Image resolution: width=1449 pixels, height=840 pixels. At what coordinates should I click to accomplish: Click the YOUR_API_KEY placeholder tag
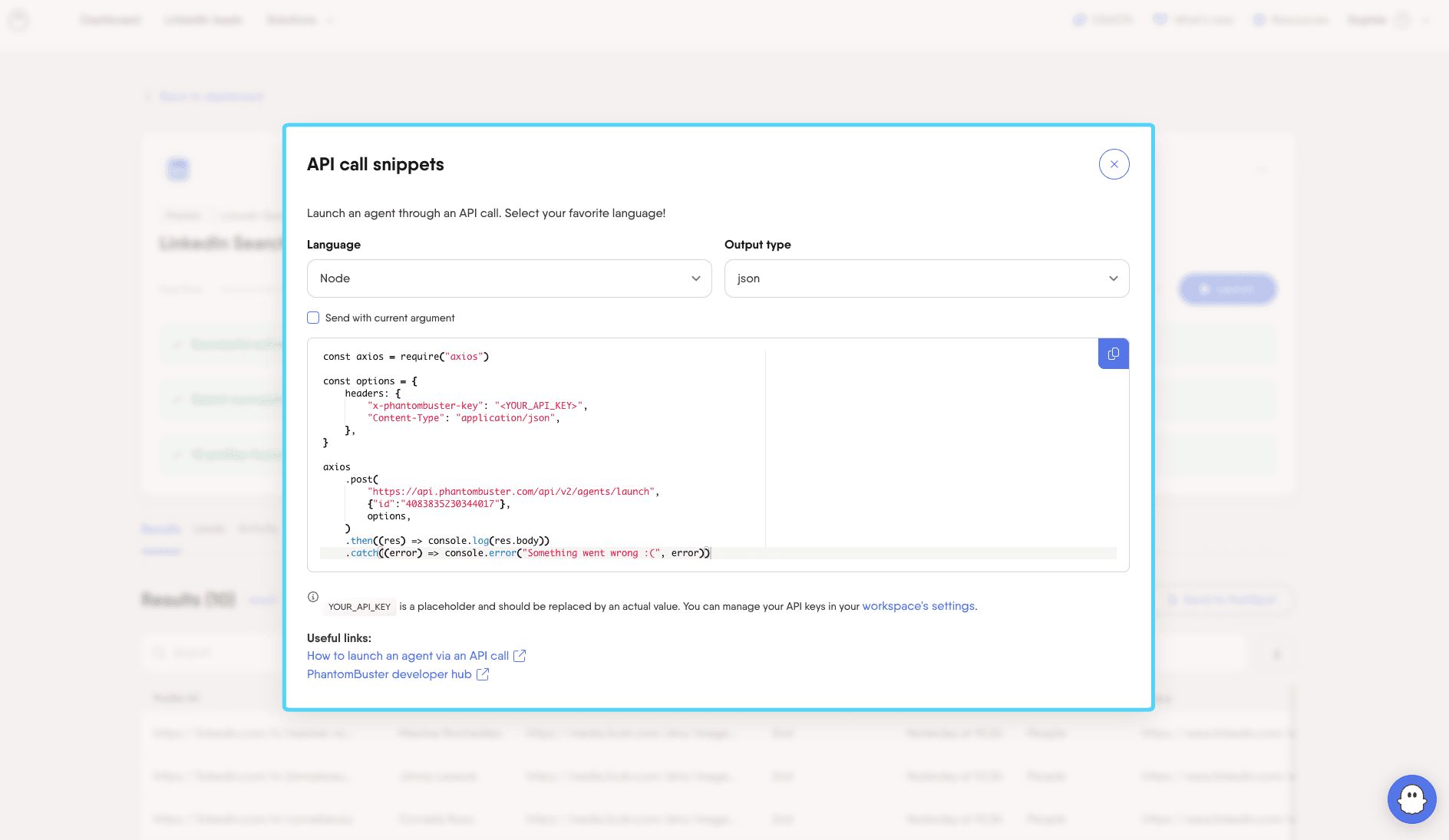pyautogui.click(x=359, y=607)
